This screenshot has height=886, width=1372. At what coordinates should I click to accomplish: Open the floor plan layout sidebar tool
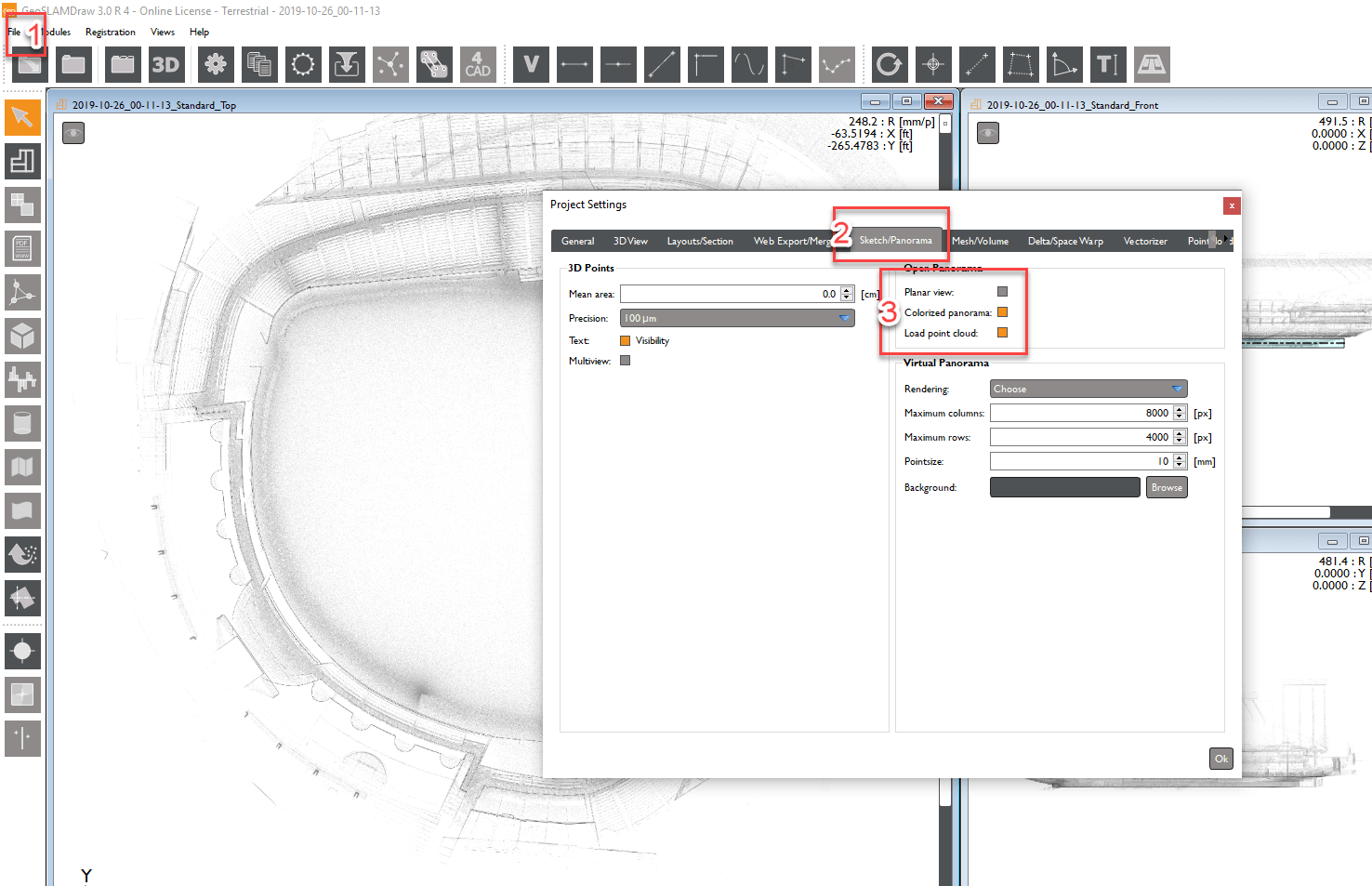(22, 162)
